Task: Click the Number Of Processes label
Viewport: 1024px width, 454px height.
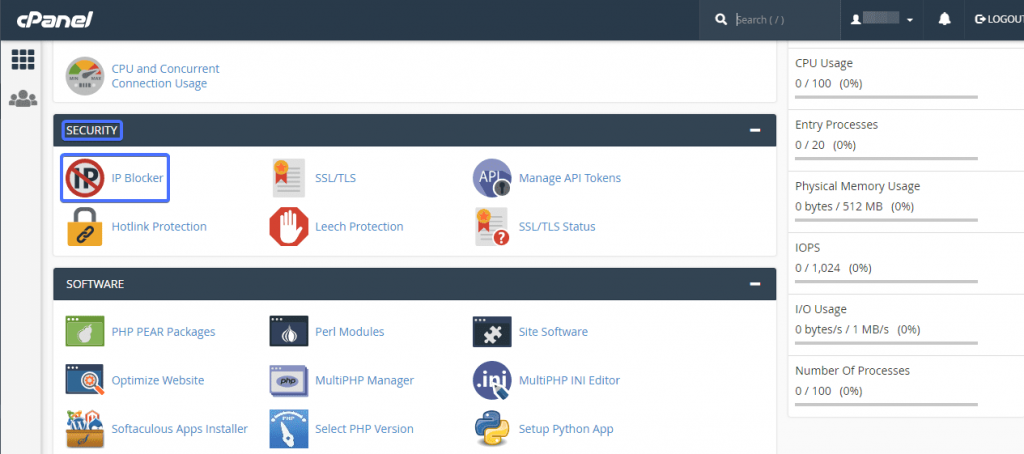Action: pyautogui.click(x=852, y=370)
